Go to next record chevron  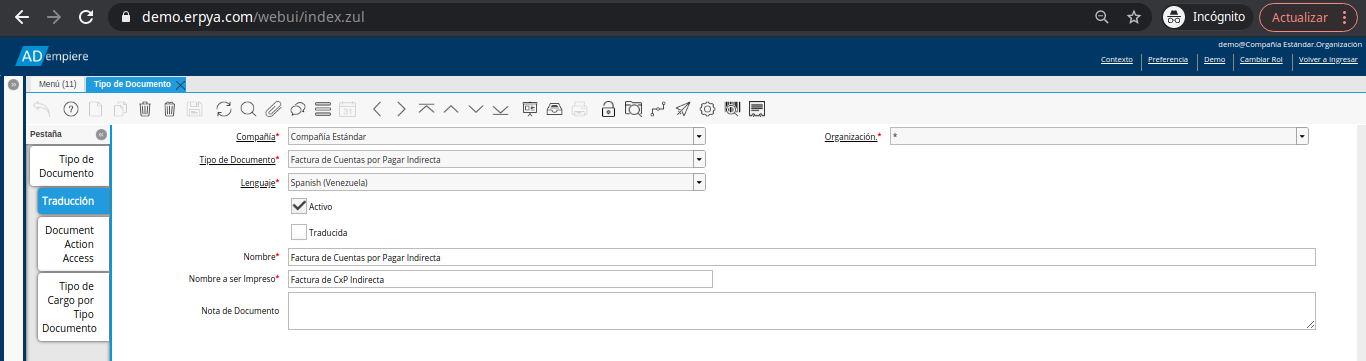point(401,109)
